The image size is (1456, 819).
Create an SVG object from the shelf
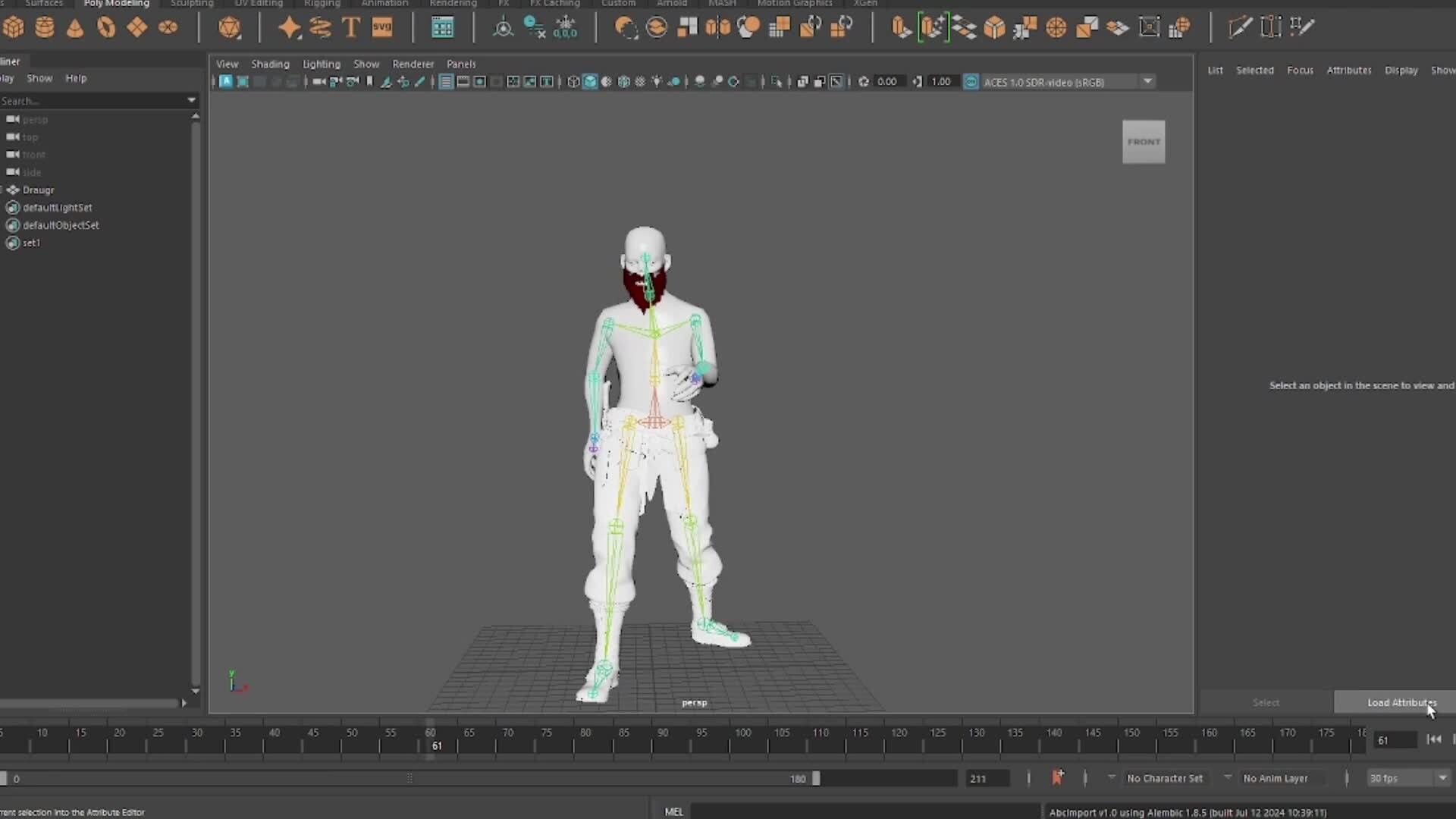pos(382,27)
